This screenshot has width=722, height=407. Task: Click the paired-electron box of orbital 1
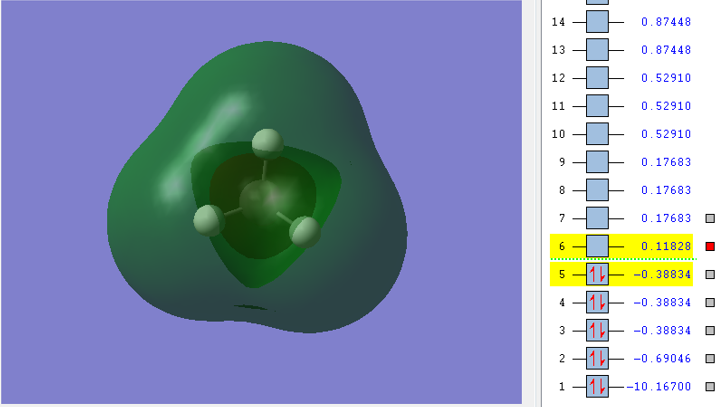597,387
